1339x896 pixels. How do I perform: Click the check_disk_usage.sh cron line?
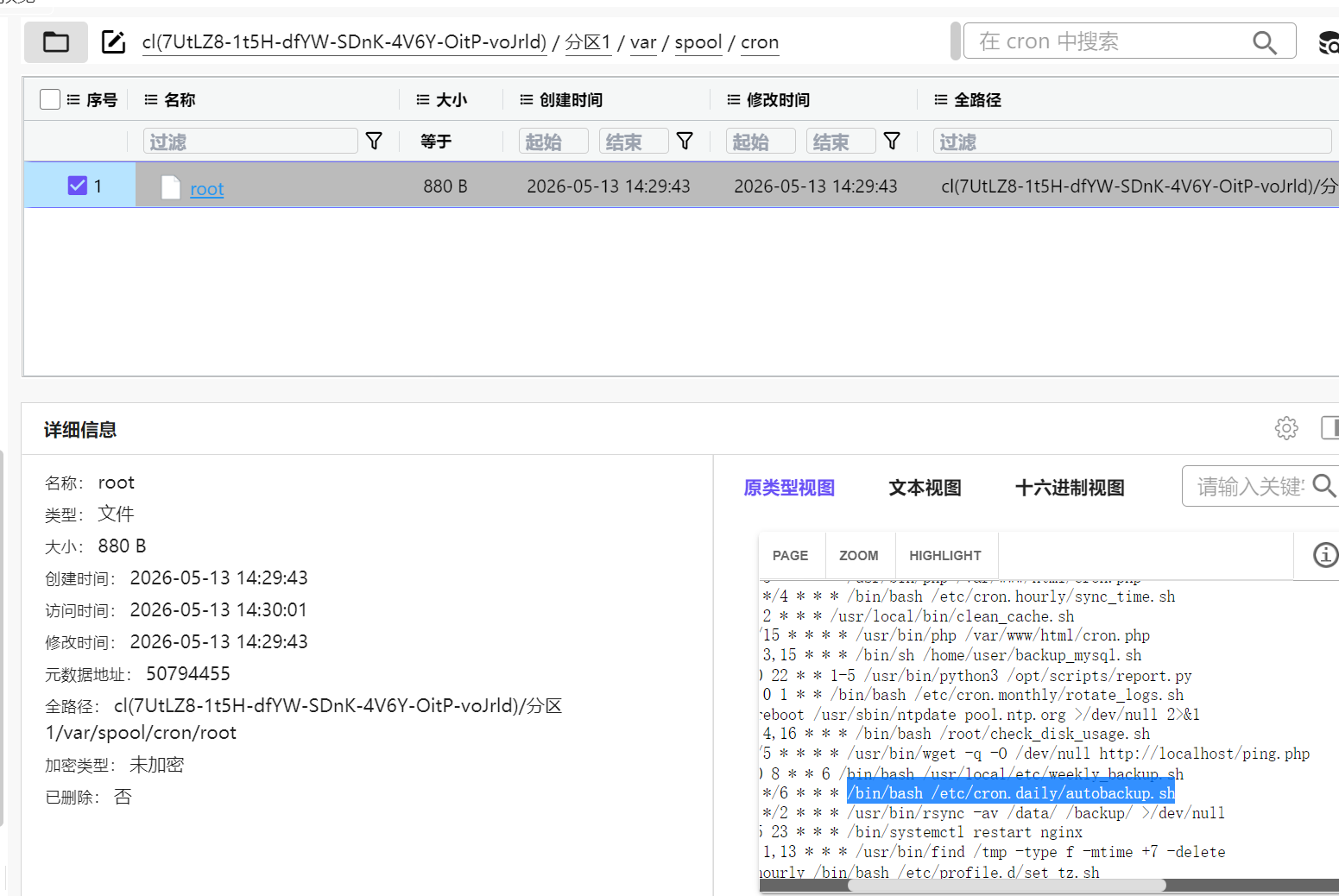(956, 734)
